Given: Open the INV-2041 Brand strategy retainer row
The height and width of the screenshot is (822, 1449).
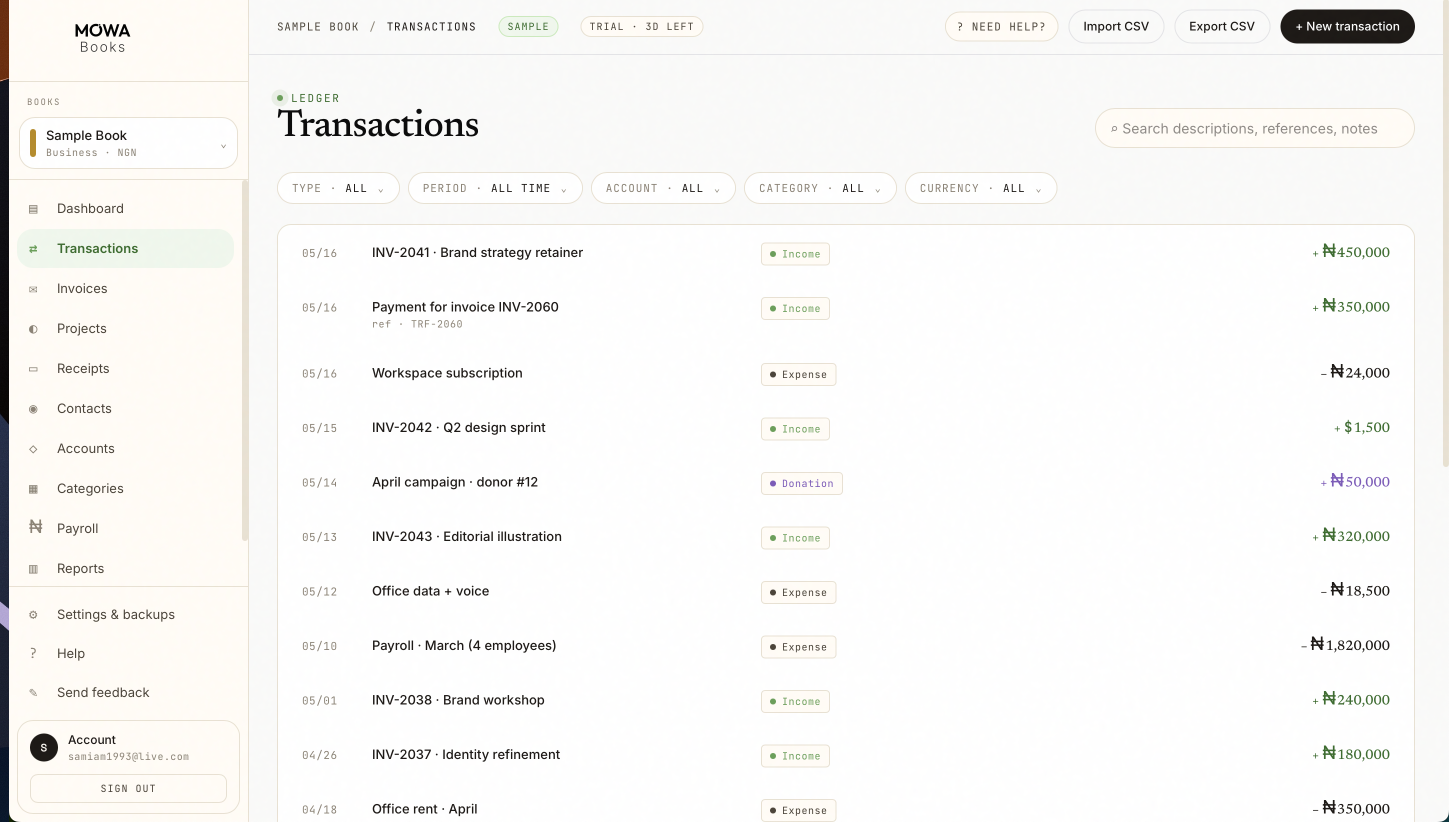Looking at the screenshot, I should tap(845, 253).
